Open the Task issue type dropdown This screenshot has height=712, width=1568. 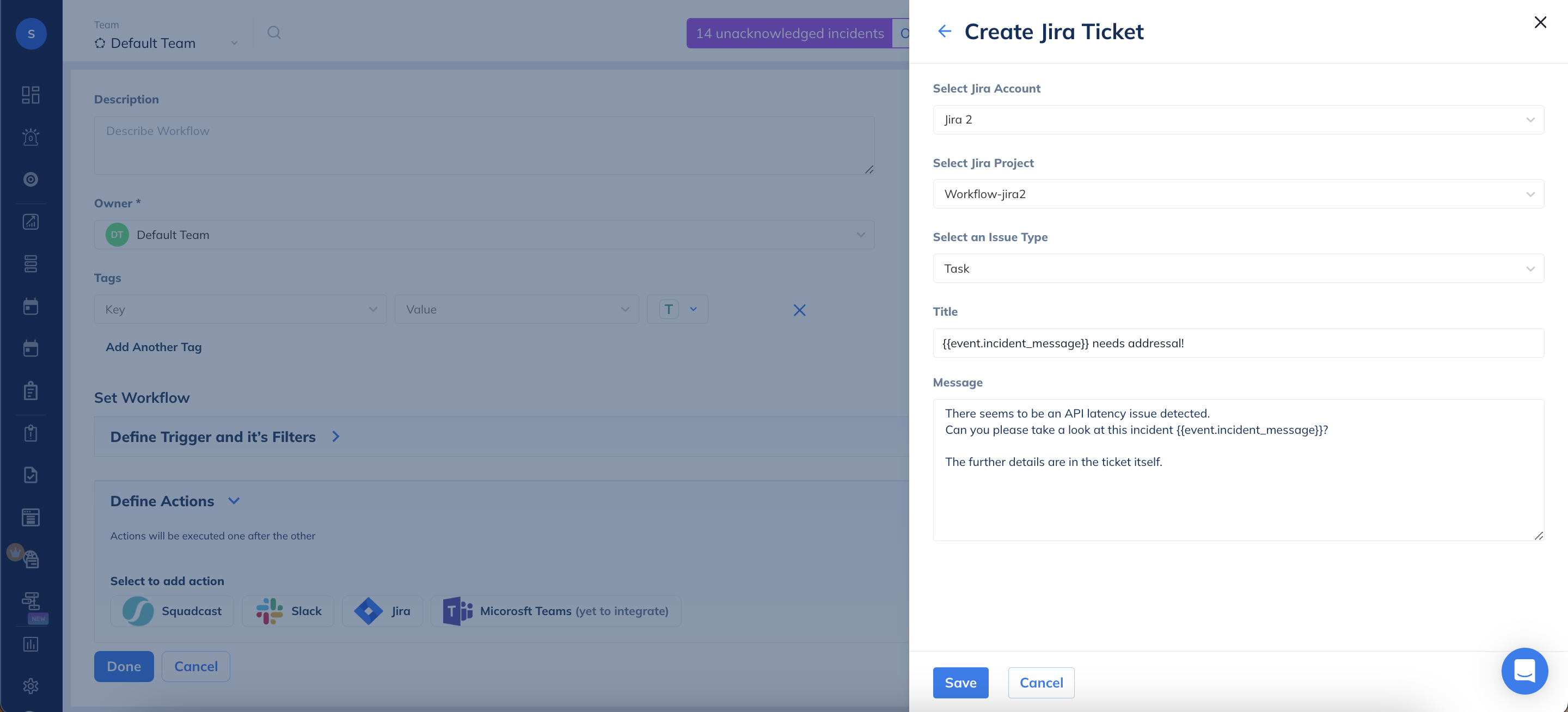coord(1238,268)
